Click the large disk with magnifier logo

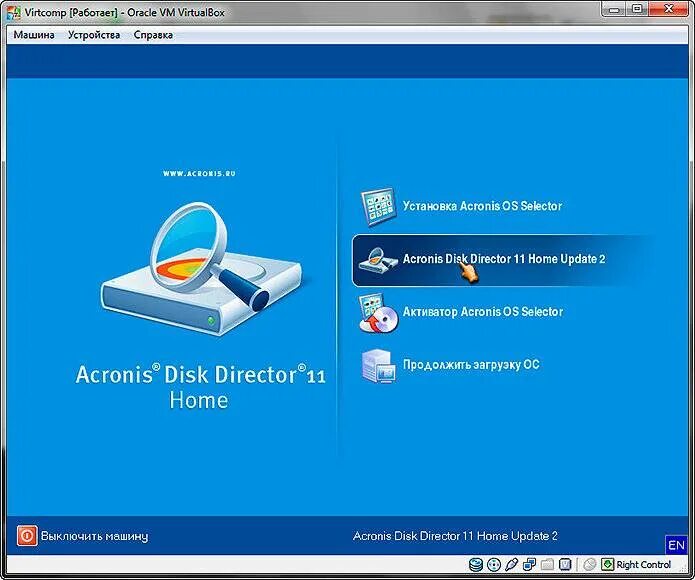pyautogui.click(x=202, y=270)
